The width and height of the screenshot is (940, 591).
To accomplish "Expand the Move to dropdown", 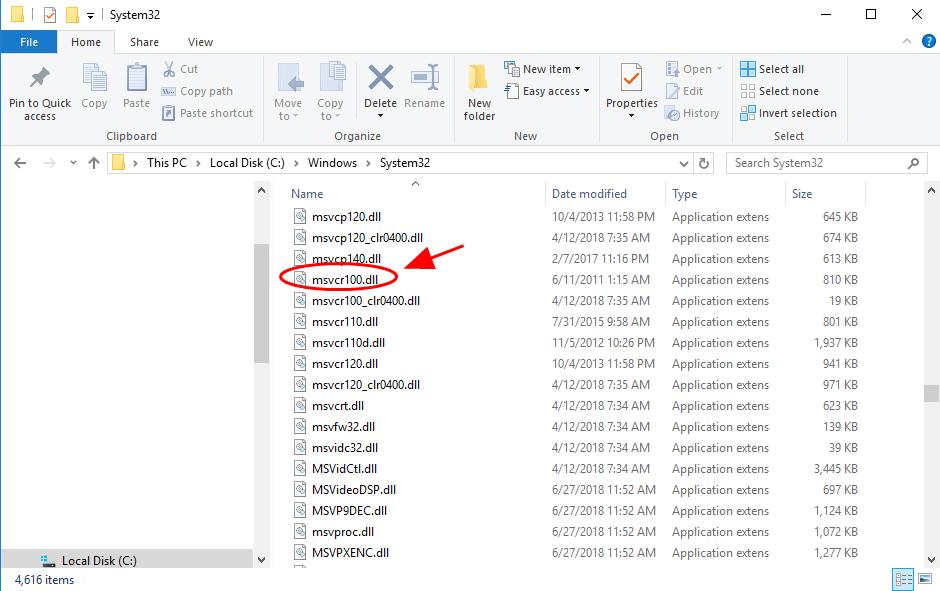I will coord(288,116).
